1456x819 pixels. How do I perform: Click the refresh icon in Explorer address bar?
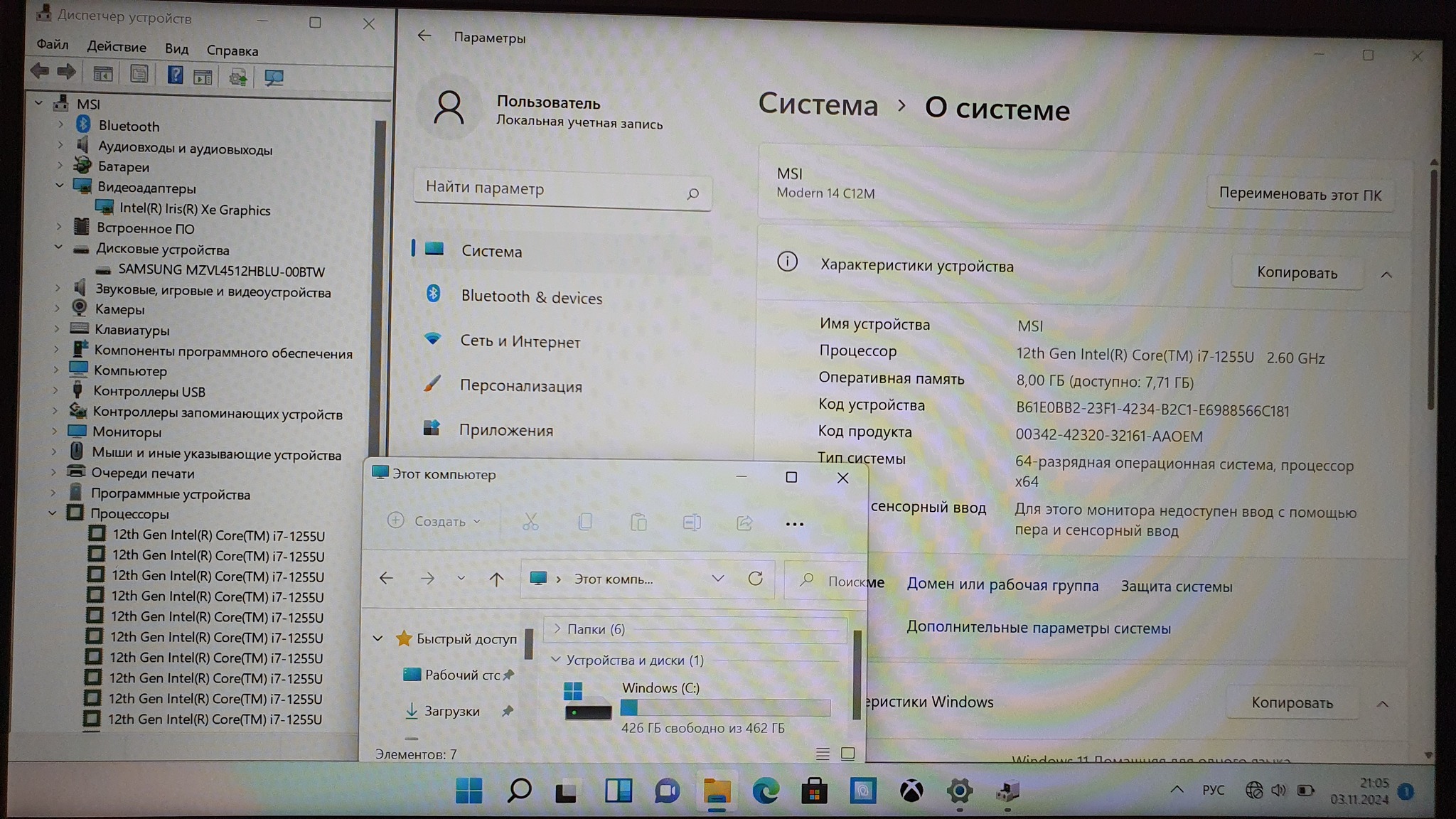[755, 579]
